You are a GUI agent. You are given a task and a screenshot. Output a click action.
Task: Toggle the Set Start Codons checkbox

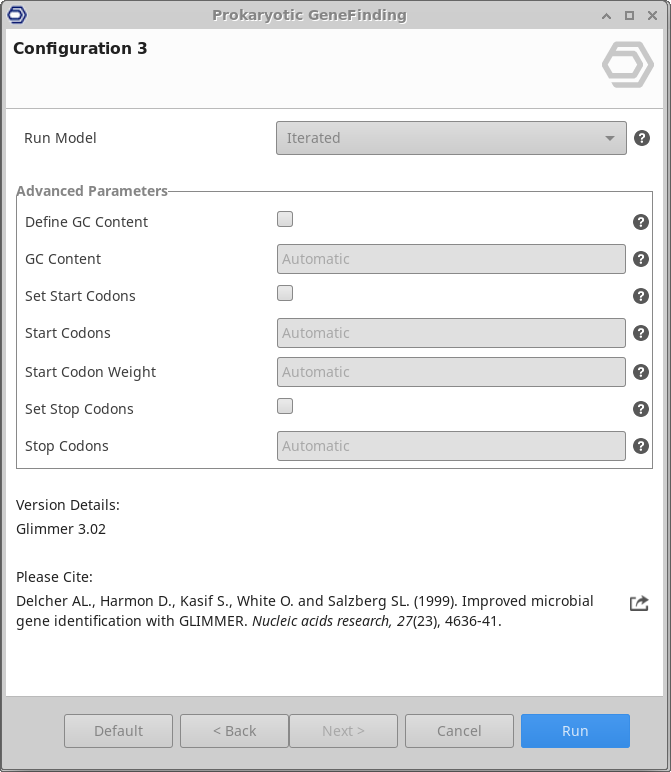click(x=285, y=293)
